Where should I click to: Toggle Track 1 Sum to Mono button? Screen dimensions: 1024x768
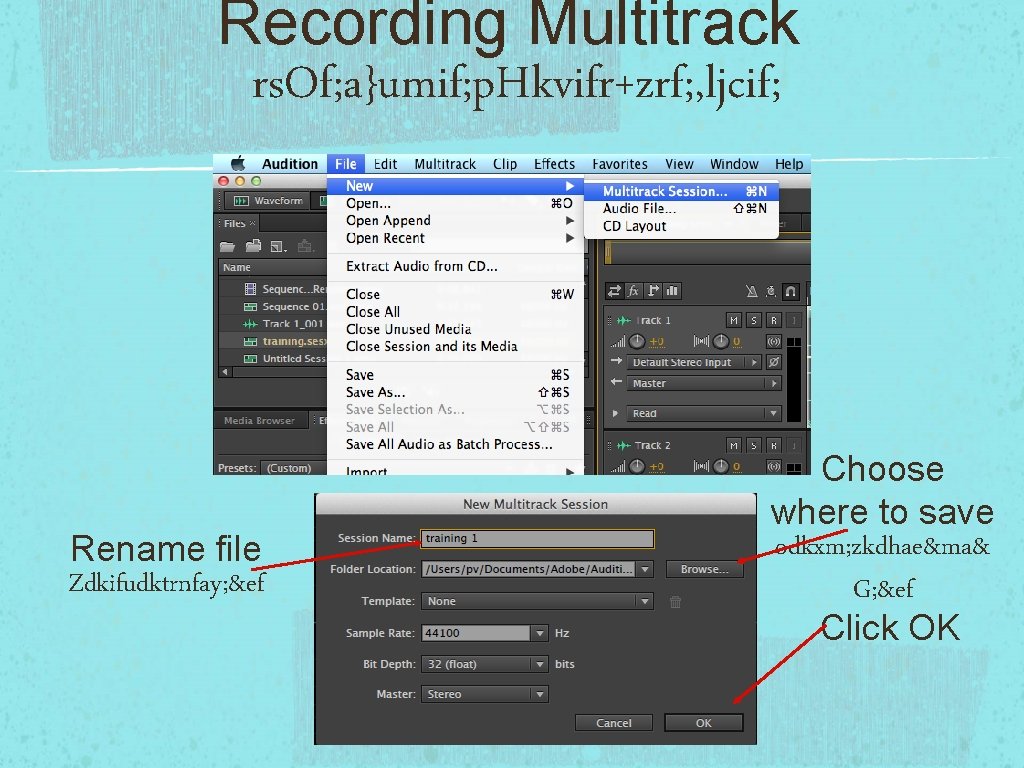click(x=774, y=341)
